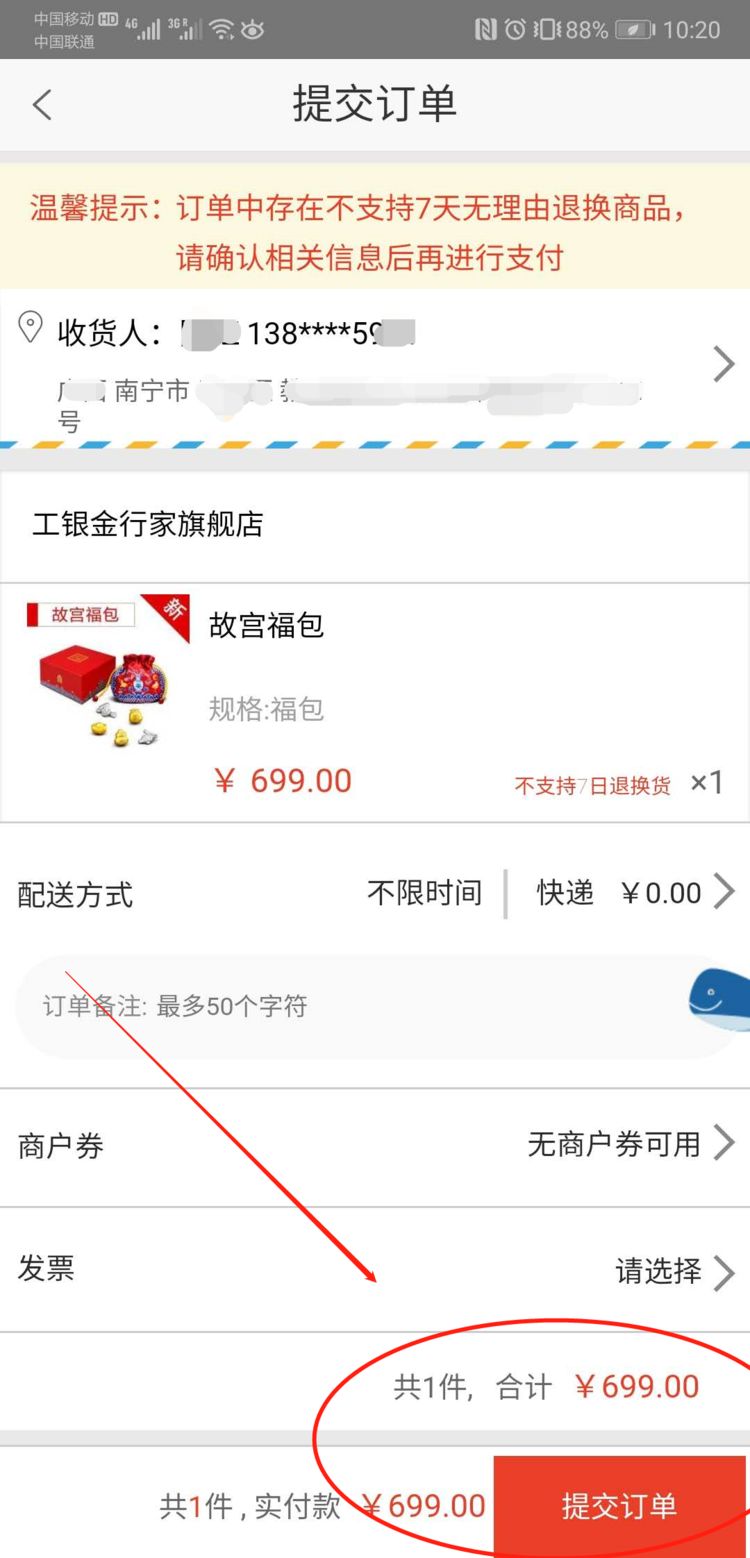Submit order with 提交订单 button
This screenshot has height=1558, width=750.
[621, 1505]
